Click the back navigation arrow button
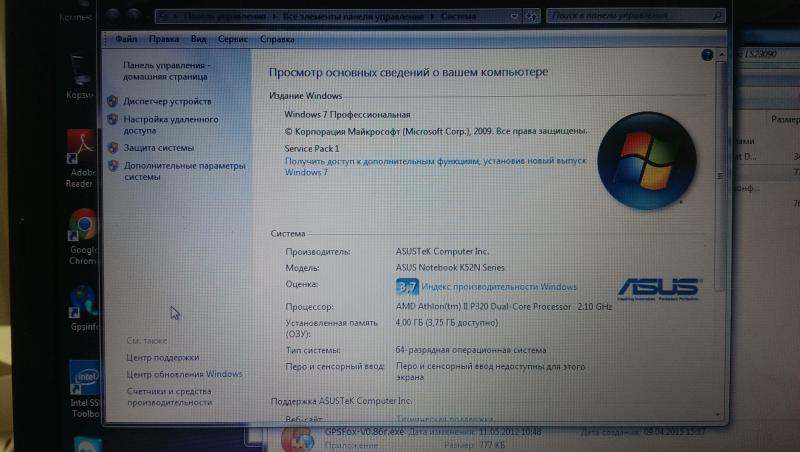Screen dimensions: 800x452 [x=113, y=16]
